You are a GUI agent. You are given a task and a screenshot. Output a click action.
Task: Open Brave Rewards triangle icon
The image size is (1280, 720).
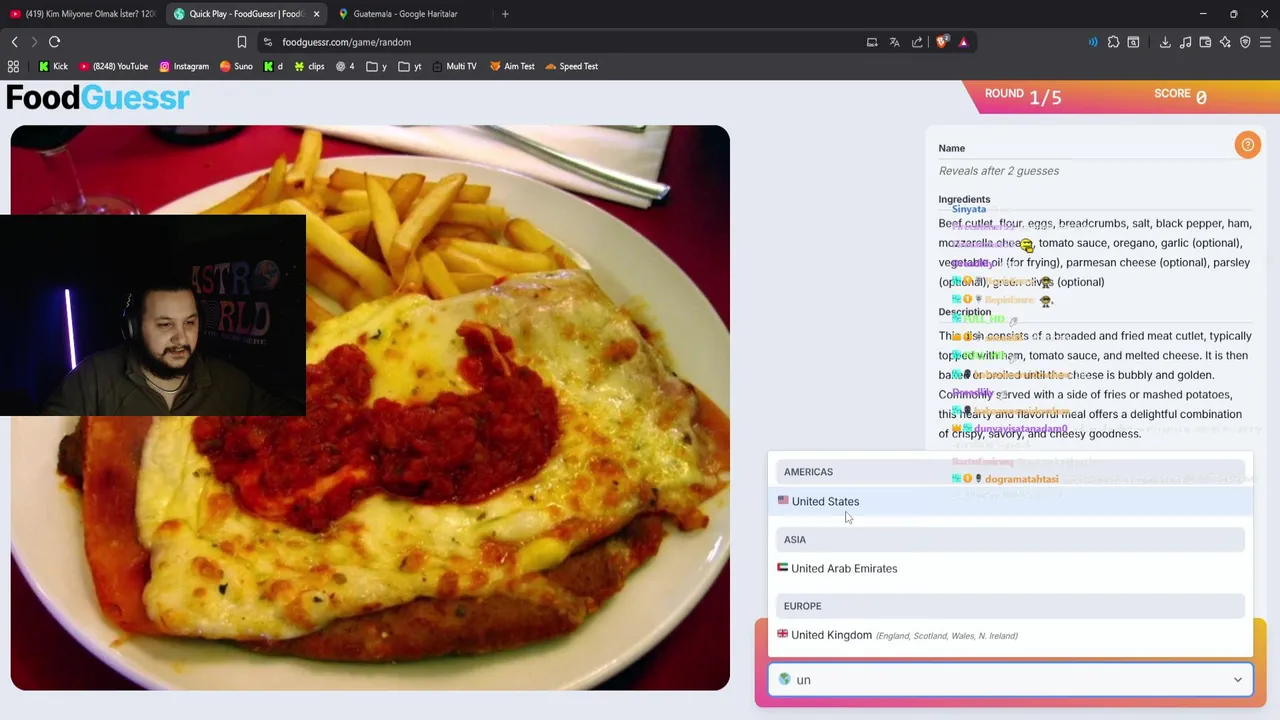pos(963,42)
